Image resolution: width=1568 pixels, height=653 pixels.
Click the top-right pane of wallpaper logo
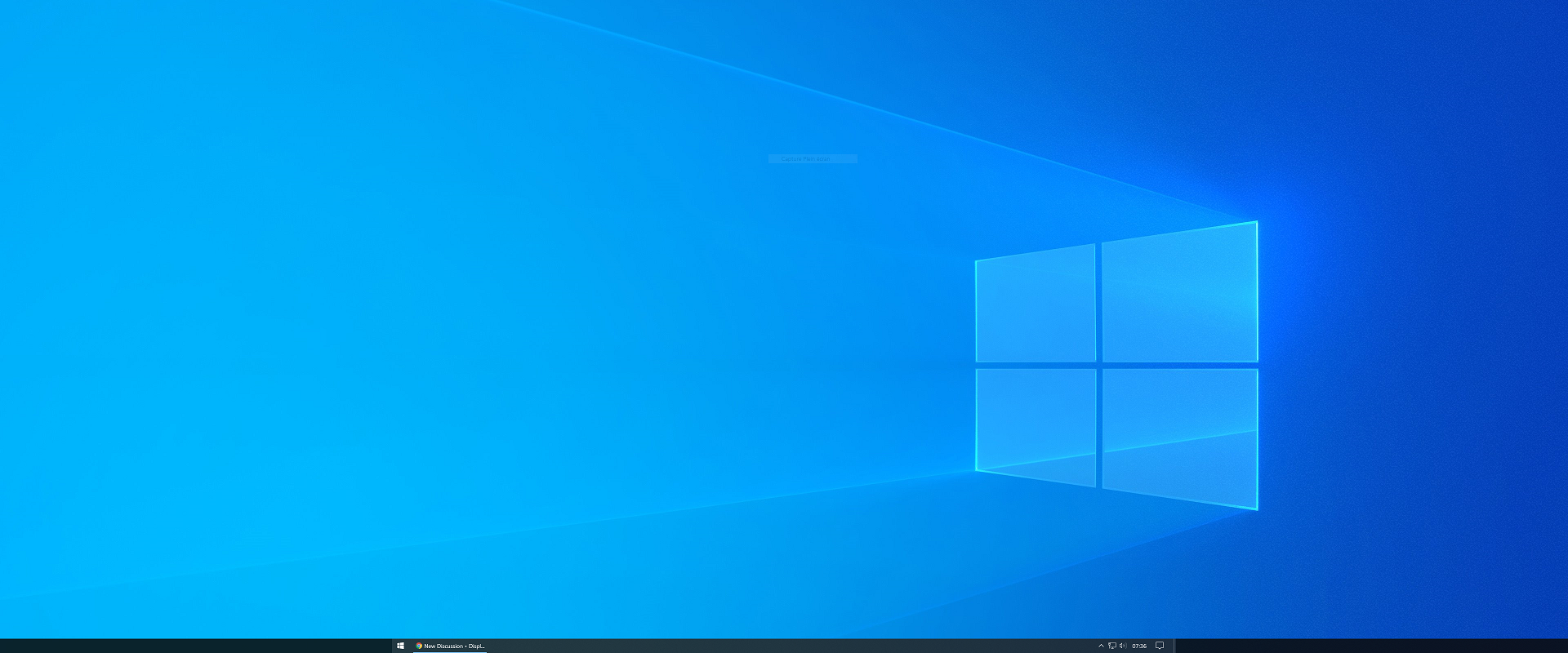coord(1179,294)
